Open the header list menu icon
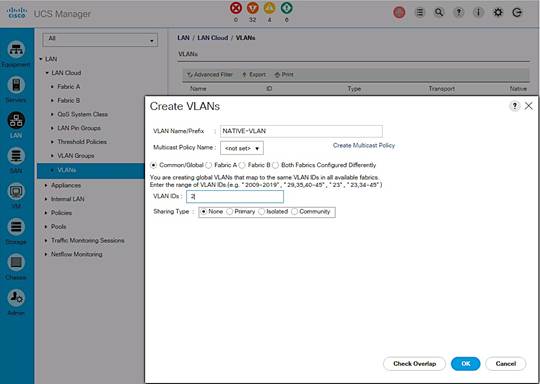The height and width of the screenshot is (384, 540). [419, 13]
